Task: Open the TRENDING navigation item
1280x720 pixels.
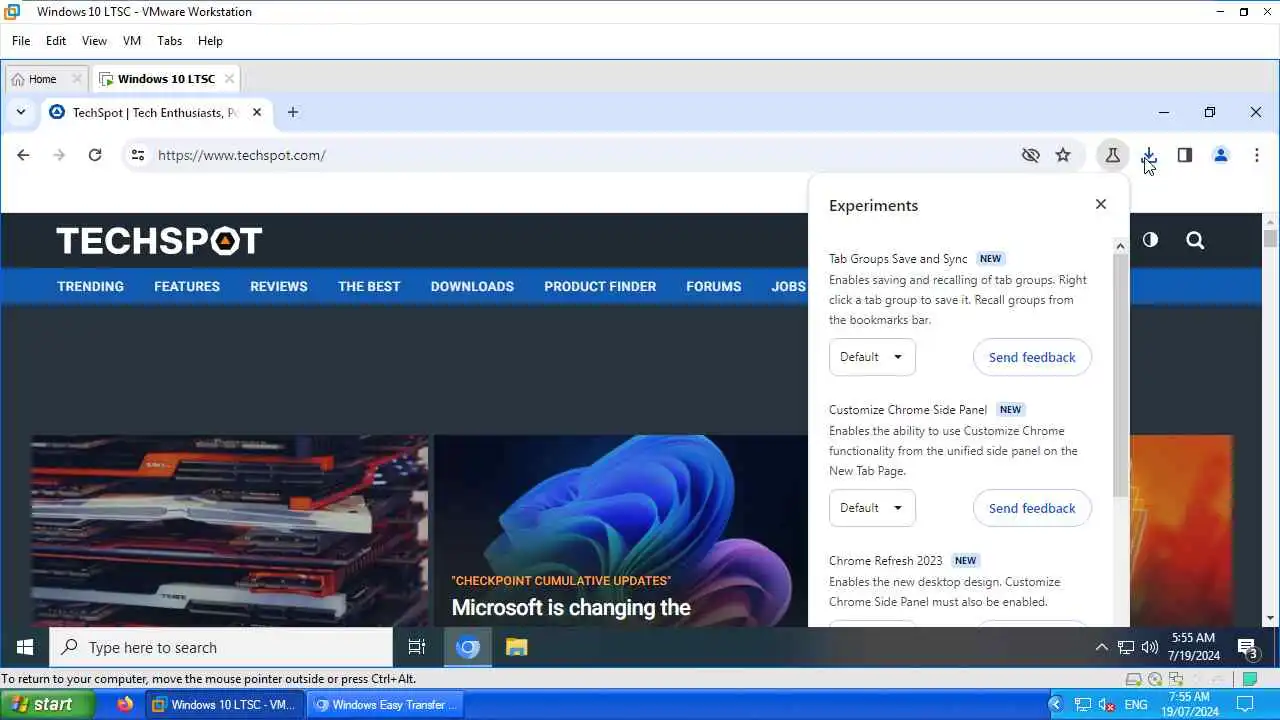Action: [90, 286]
